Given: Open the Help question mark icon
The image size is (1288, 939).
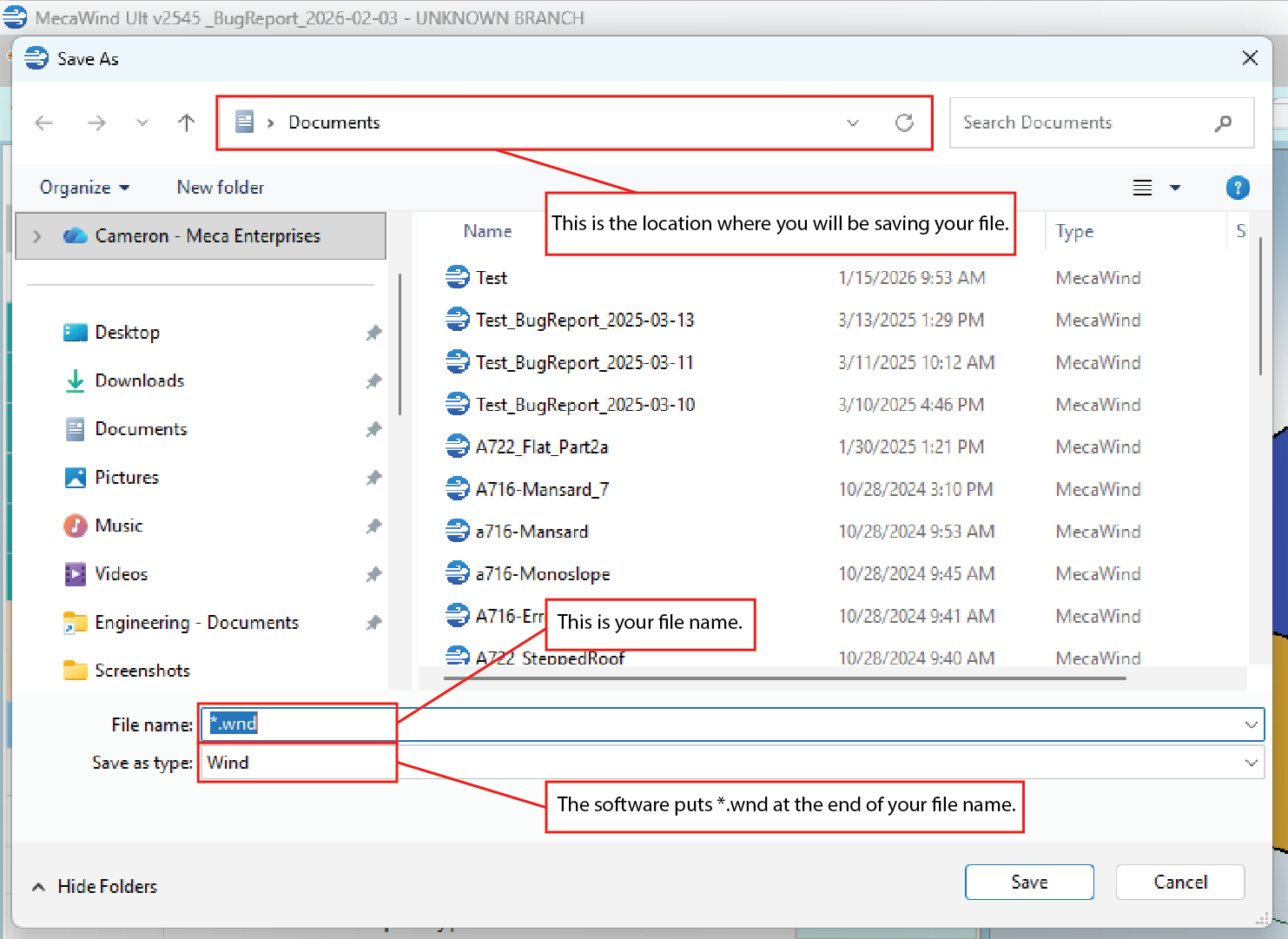Looking at the screenshot, I should point(1238,188).
